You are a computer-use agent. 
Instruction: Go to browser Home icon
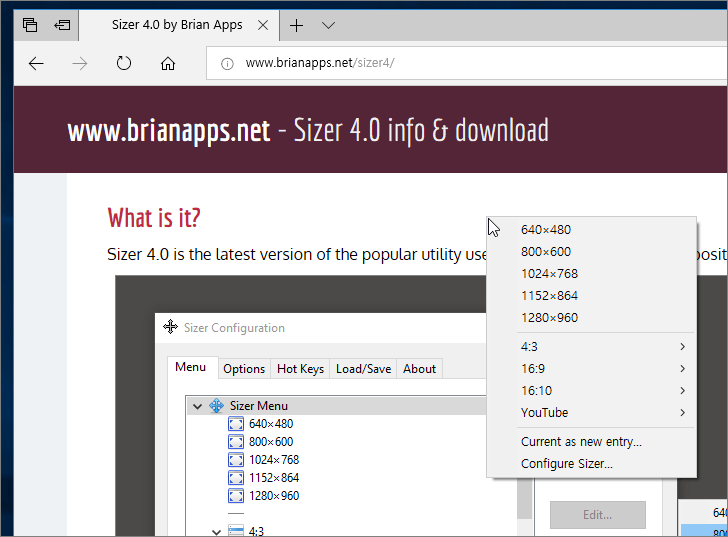[168, 63]
